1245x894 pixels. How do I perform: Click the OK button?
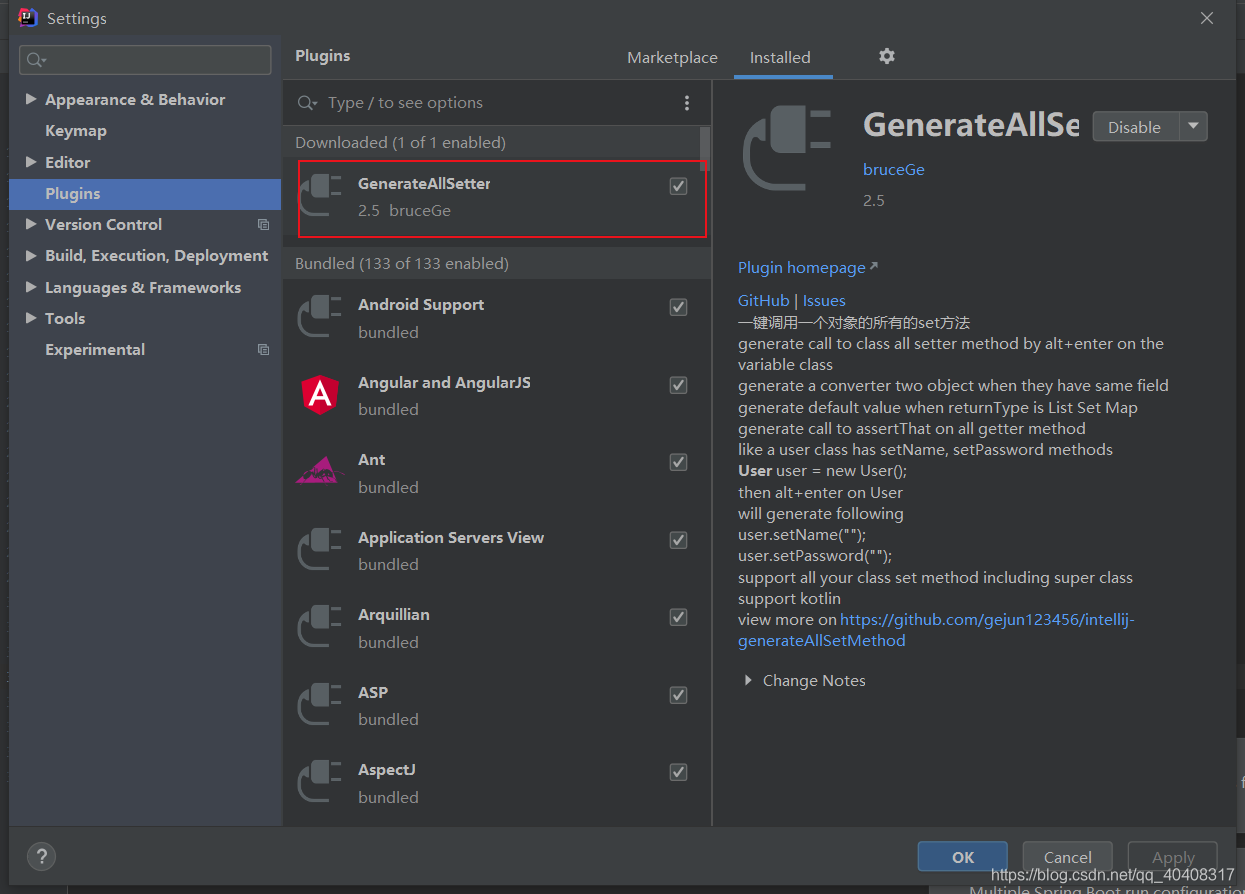point(963,857)
